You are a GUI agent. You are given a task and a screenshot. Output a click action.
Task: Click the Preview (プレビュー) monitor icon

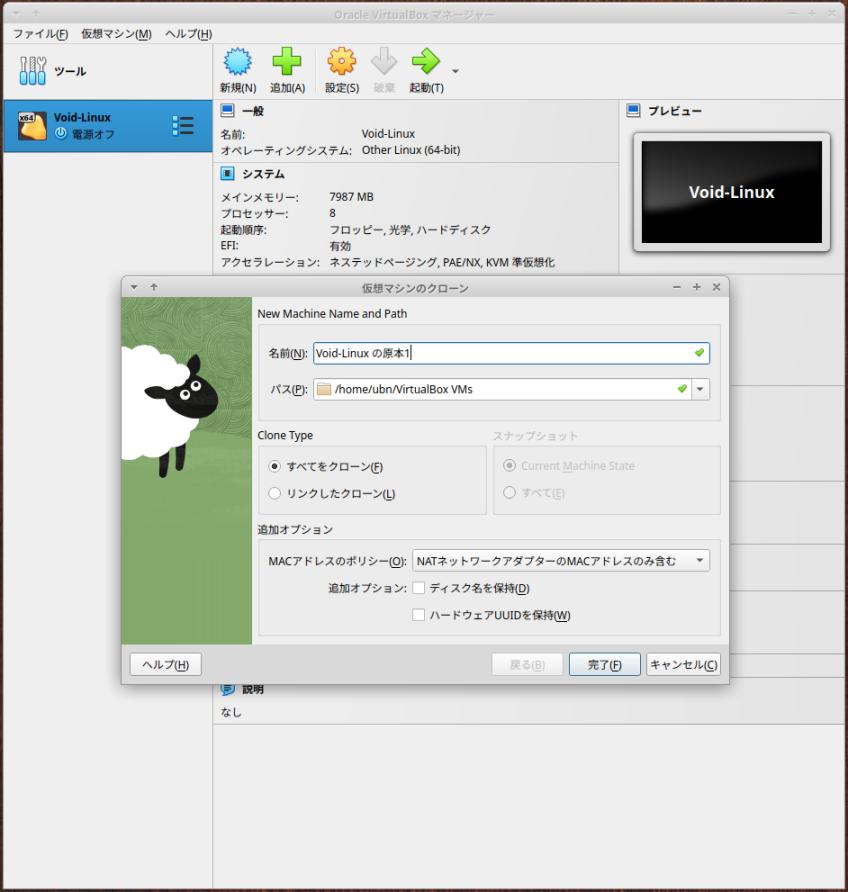click(633, 110)
